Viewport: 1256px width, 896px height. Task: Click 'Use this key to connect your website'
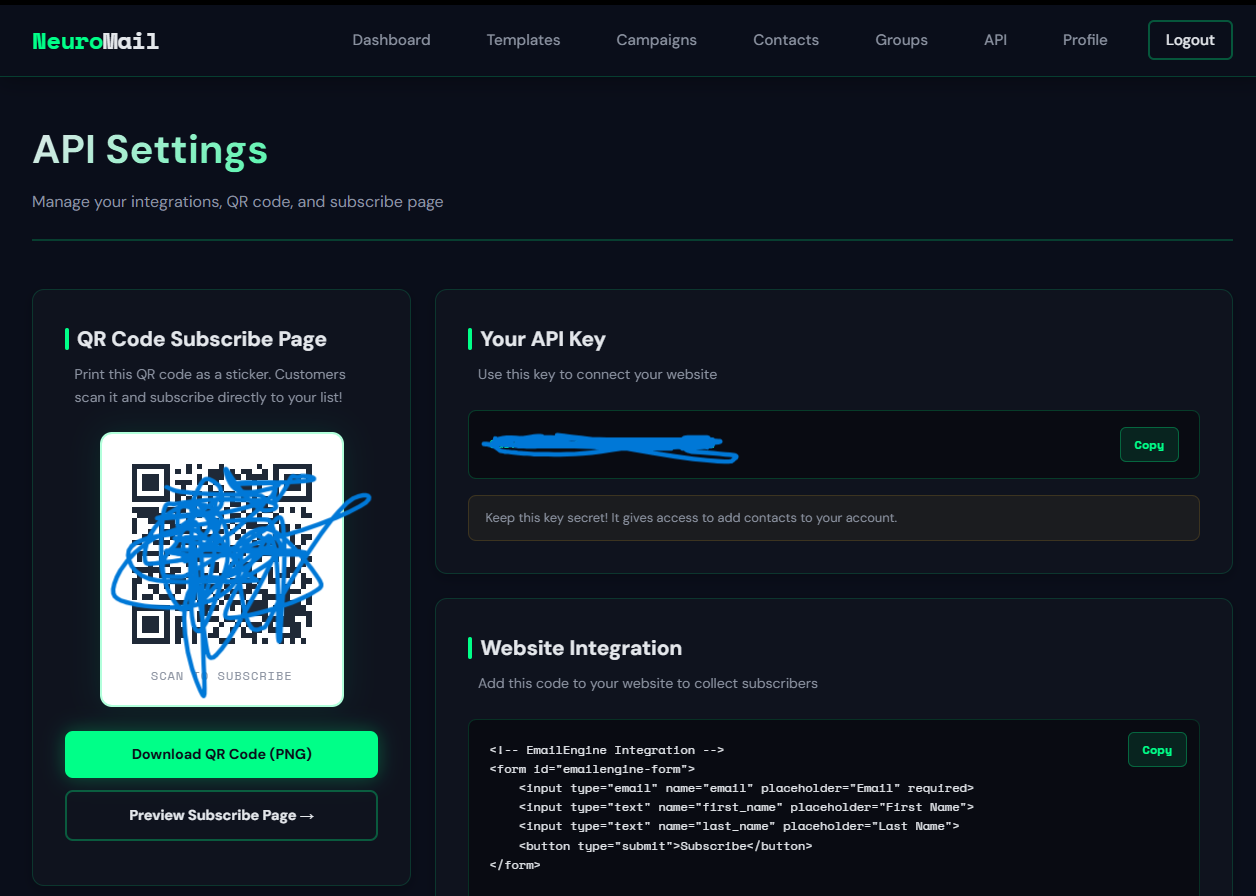[x=597, y=374]
